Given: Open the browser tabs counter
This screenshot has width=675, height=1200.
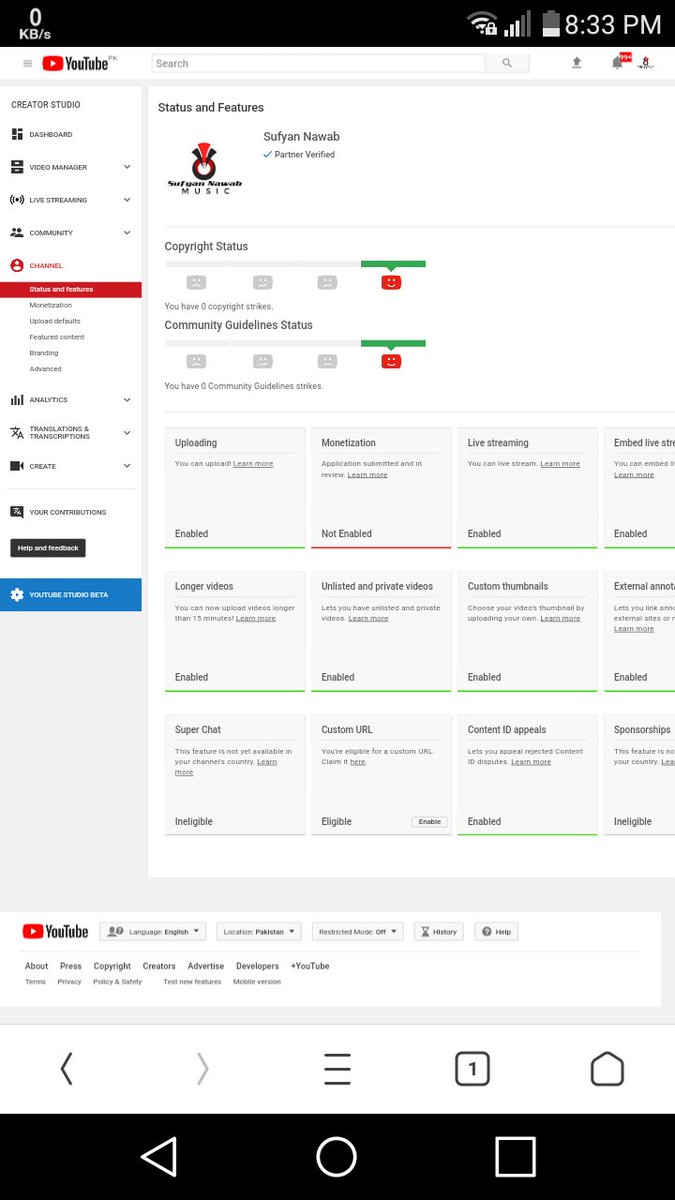Looking at the screenshot, I should 472,1069.
